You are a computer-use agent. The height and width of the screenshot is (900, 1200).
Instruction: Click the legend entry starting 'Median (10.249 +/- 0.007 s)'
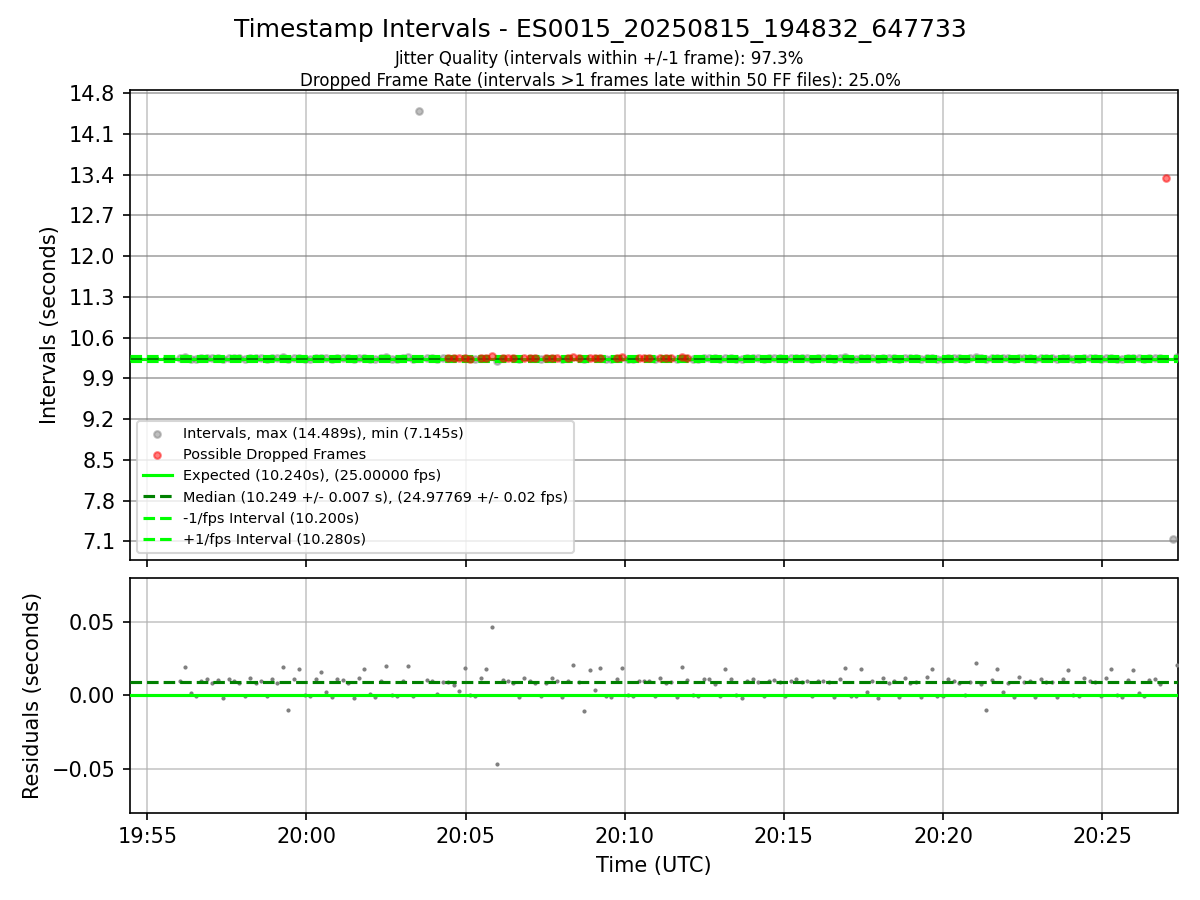pos(375,497)
